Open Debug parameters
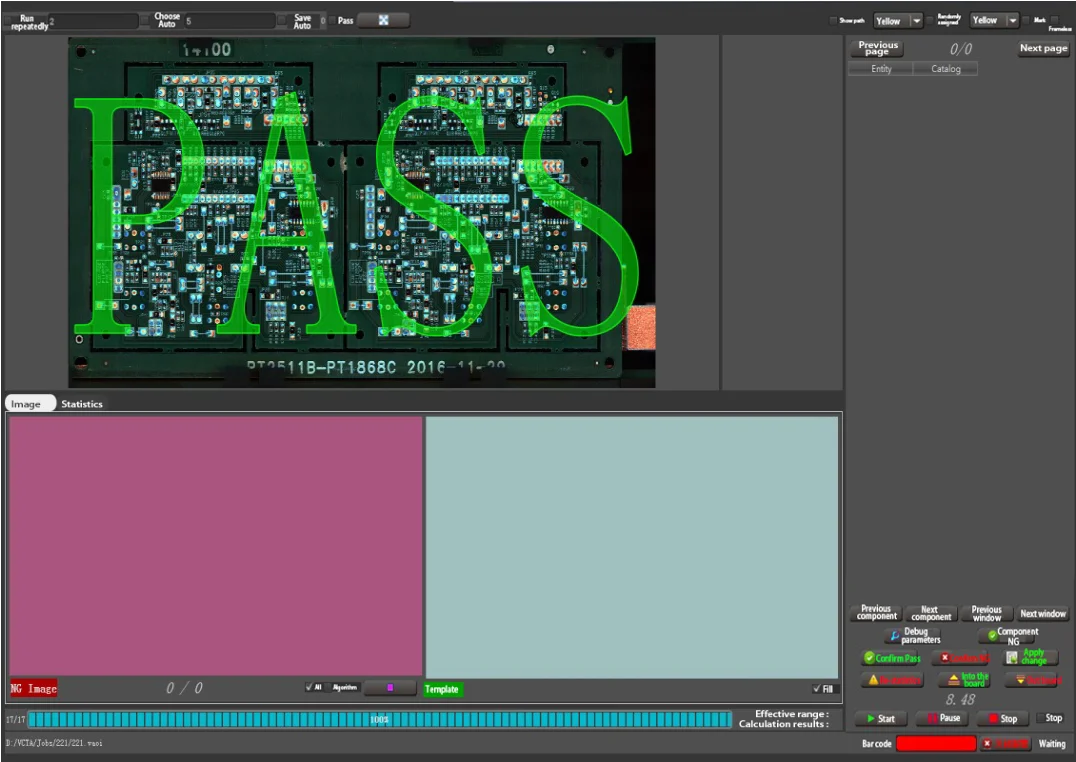Image resolution: width=1076 pixels, height=762 pixels. click(911, 636)
